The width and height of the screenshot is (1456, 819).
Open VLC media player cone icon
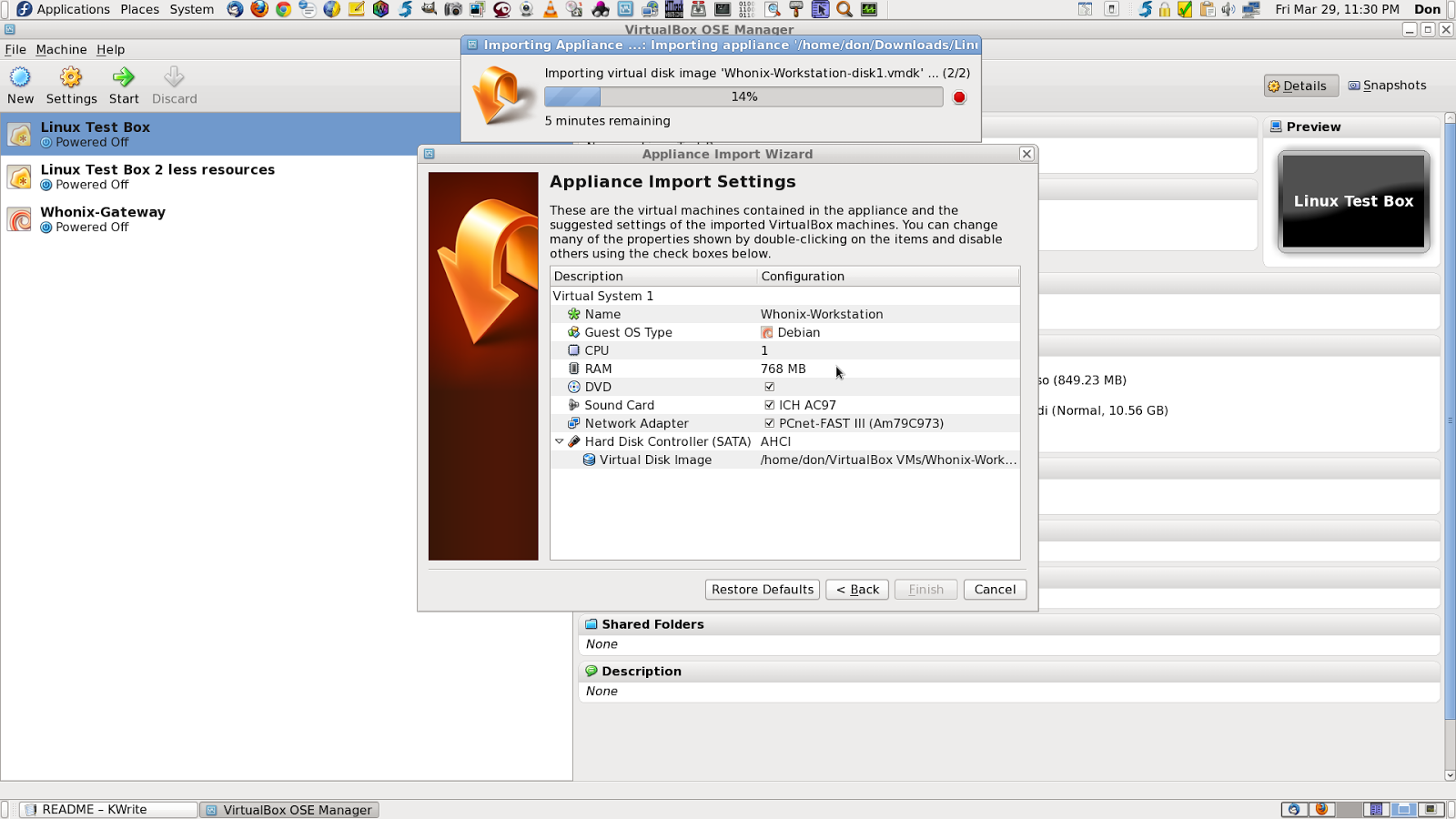(551, 9)
